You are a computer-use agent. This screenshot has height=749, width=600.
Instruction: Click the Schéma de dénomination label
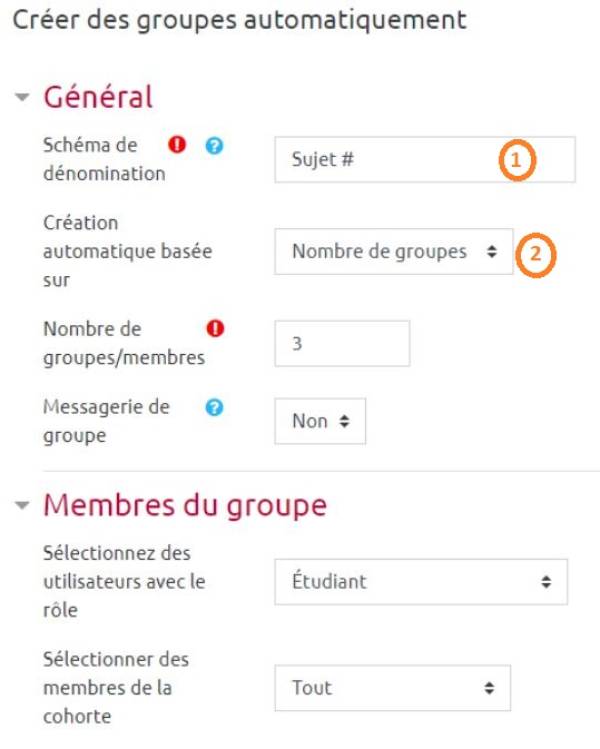(104, 159)
